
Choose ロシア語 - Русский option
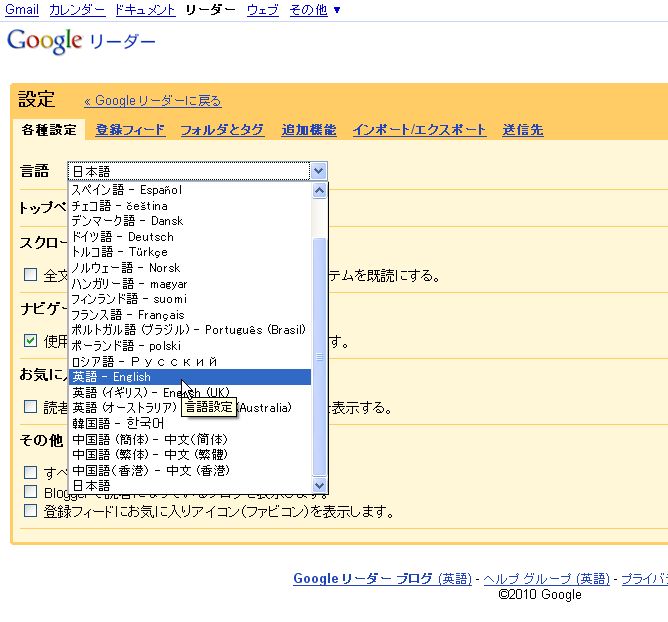[x=190, y=361]
